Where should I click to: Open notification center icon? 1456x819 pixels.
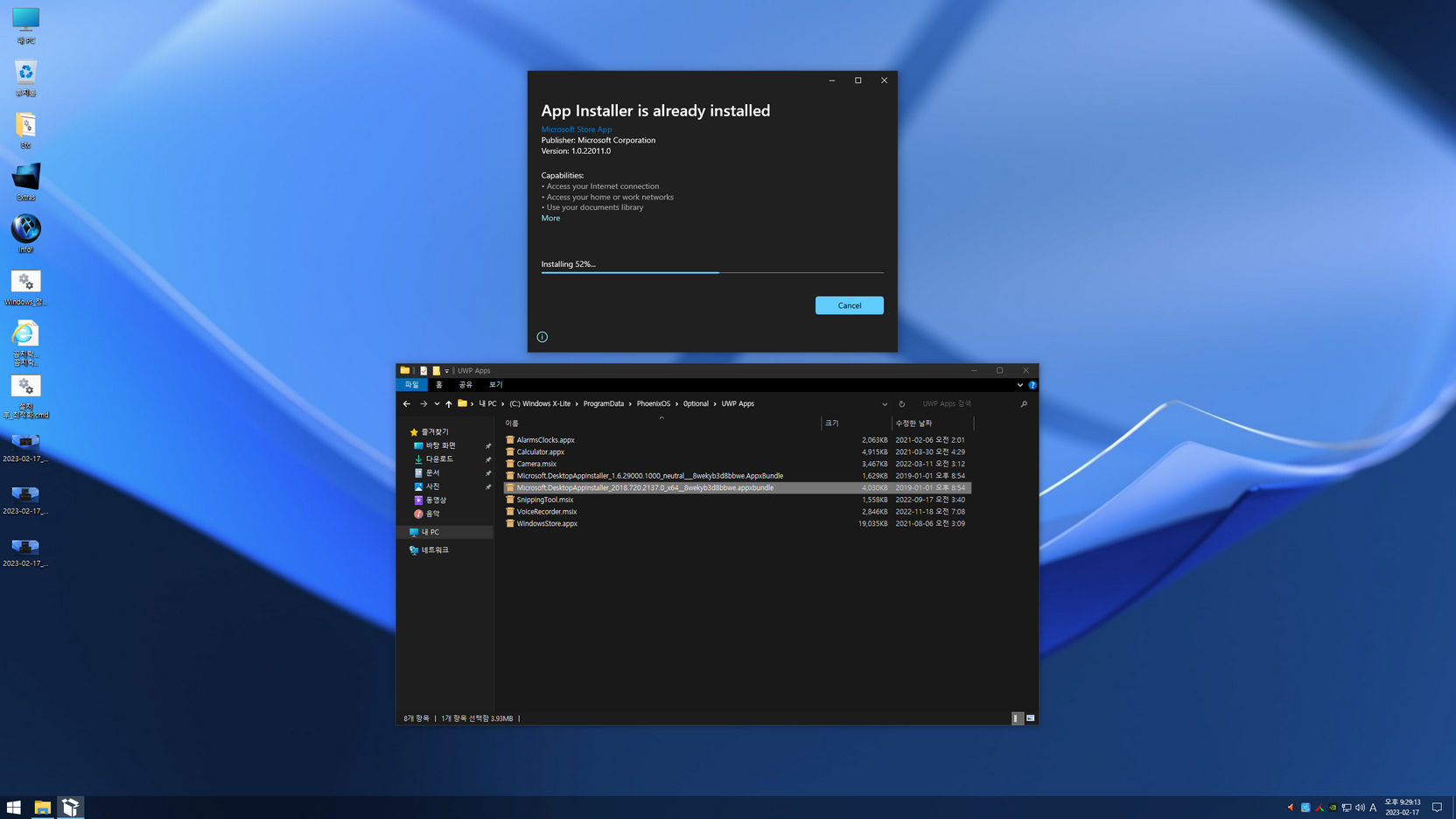[x=1437, y=808]
